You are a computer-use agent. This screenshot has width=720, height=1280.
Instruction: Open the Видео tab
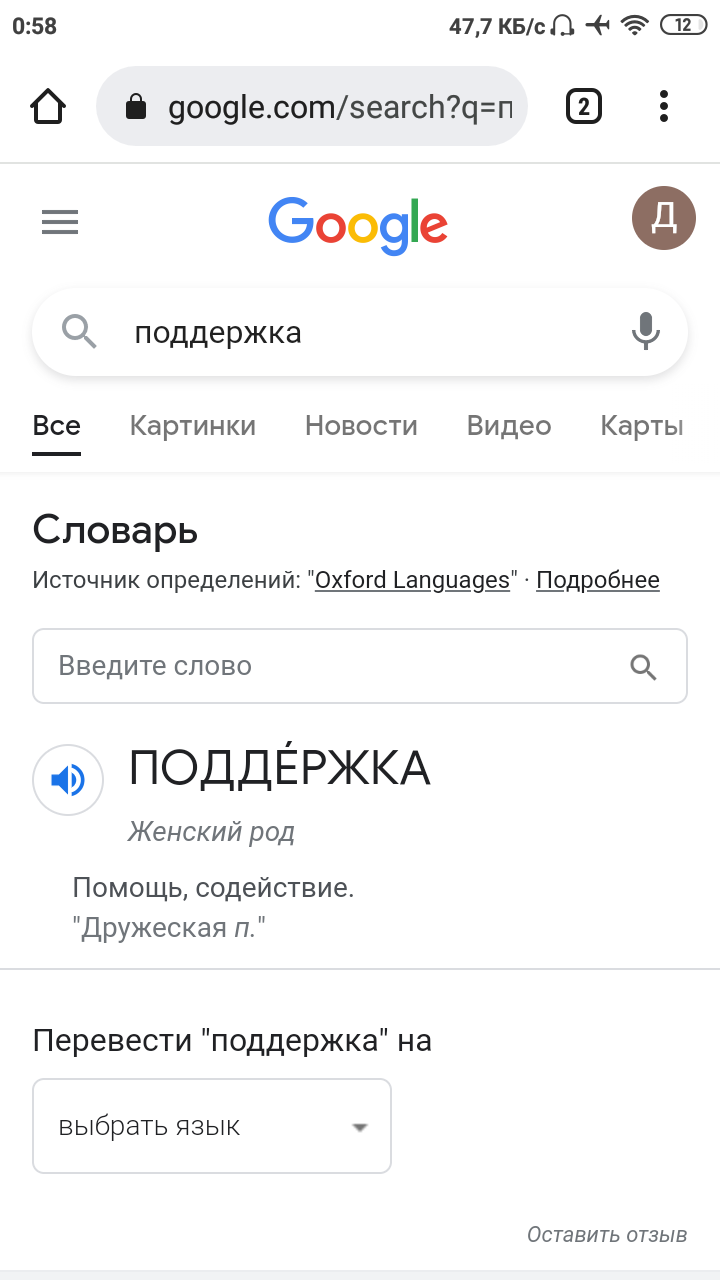[x=509, y=426]
